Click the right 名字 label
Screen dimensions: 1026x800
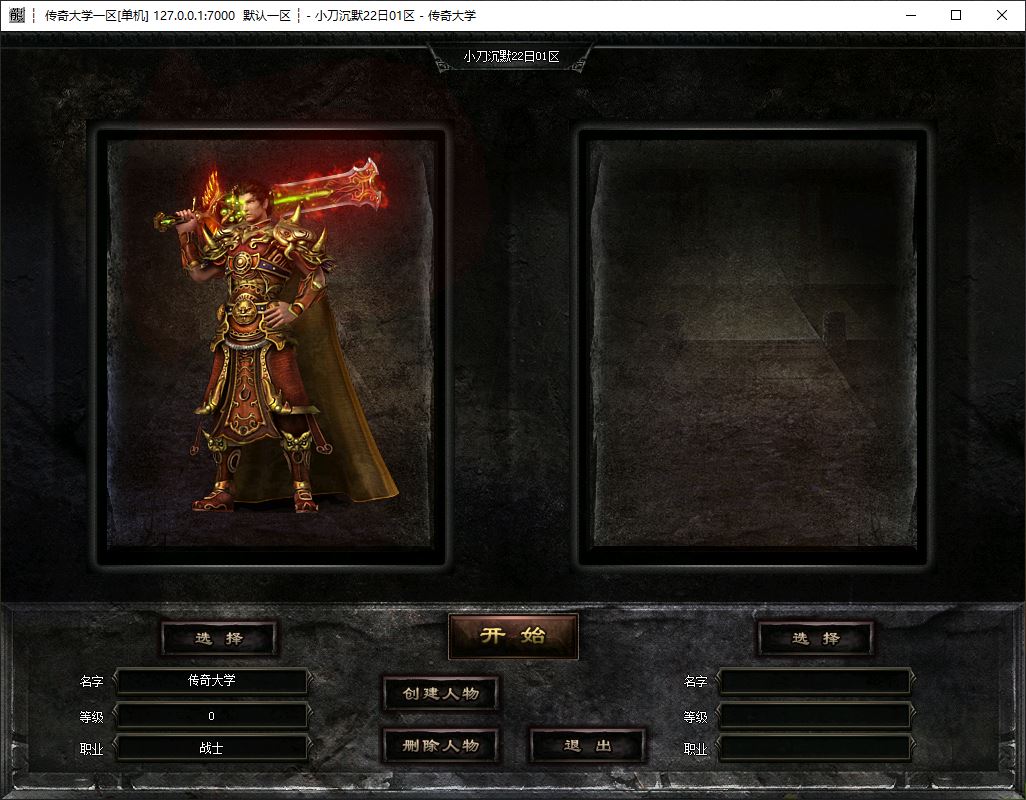coord(696,682)
